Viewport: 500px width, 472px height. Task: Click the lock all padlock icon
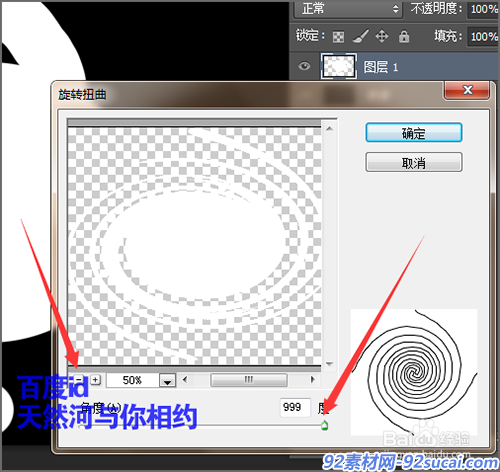[404, 36]
